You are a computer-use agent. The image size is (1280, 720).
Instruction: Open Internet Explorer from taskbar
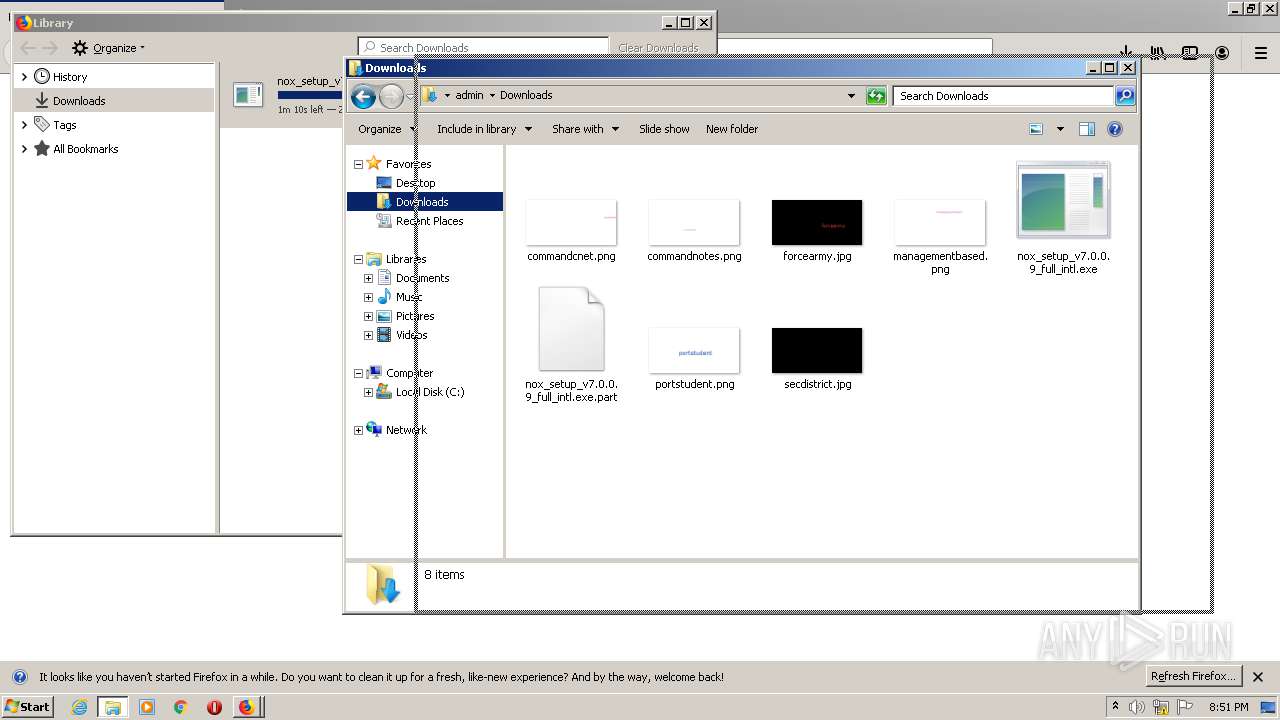pyautogui.click(x=79, y=707)
